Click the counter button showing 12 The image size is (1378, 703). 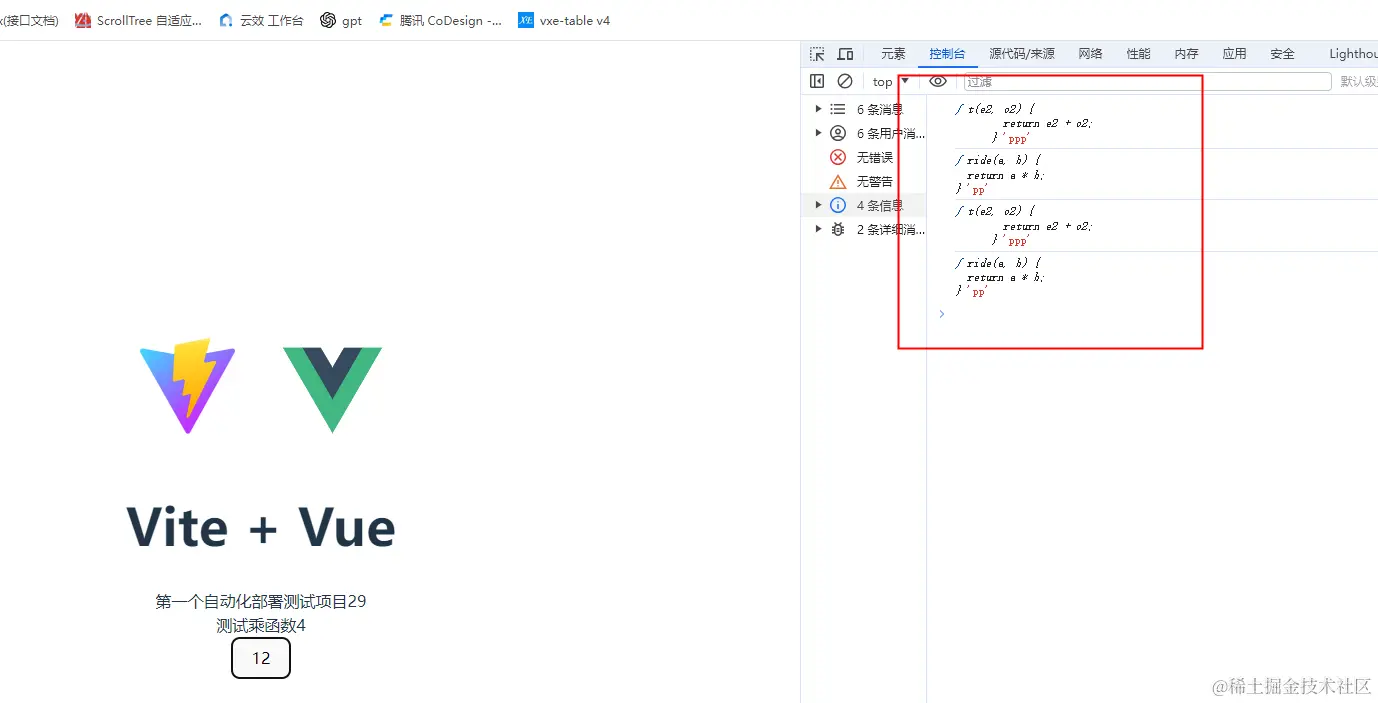(x=261, y=658)
